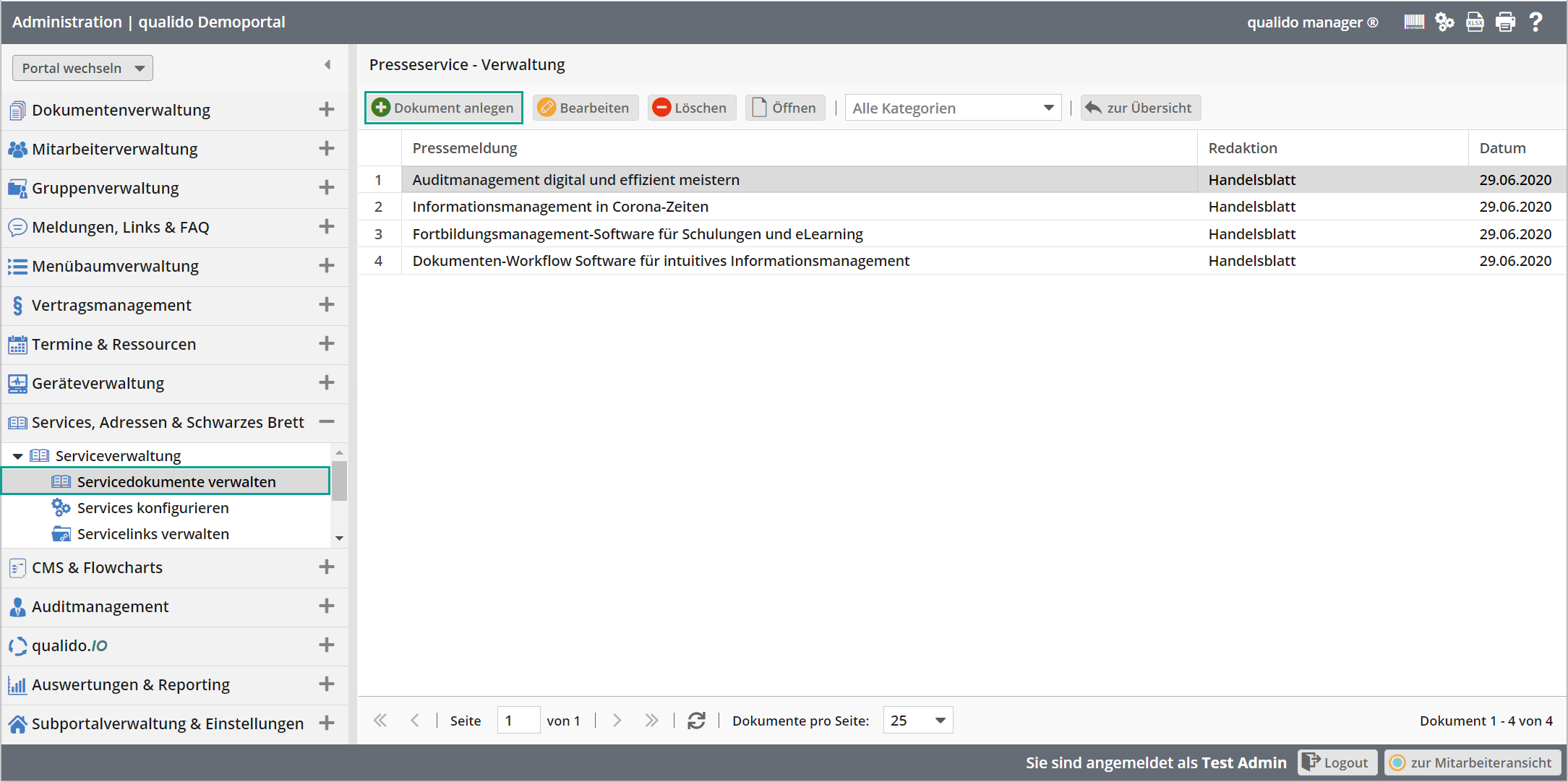The height and width of the screenshot is (782, 1568).
Task: Click the refresh list icon
Action: (696, 721)
